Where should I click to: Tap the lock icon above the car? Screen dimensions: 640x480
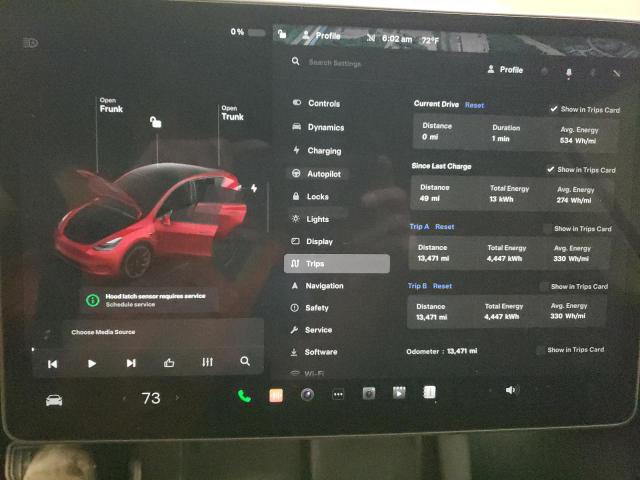click(155, 122)
